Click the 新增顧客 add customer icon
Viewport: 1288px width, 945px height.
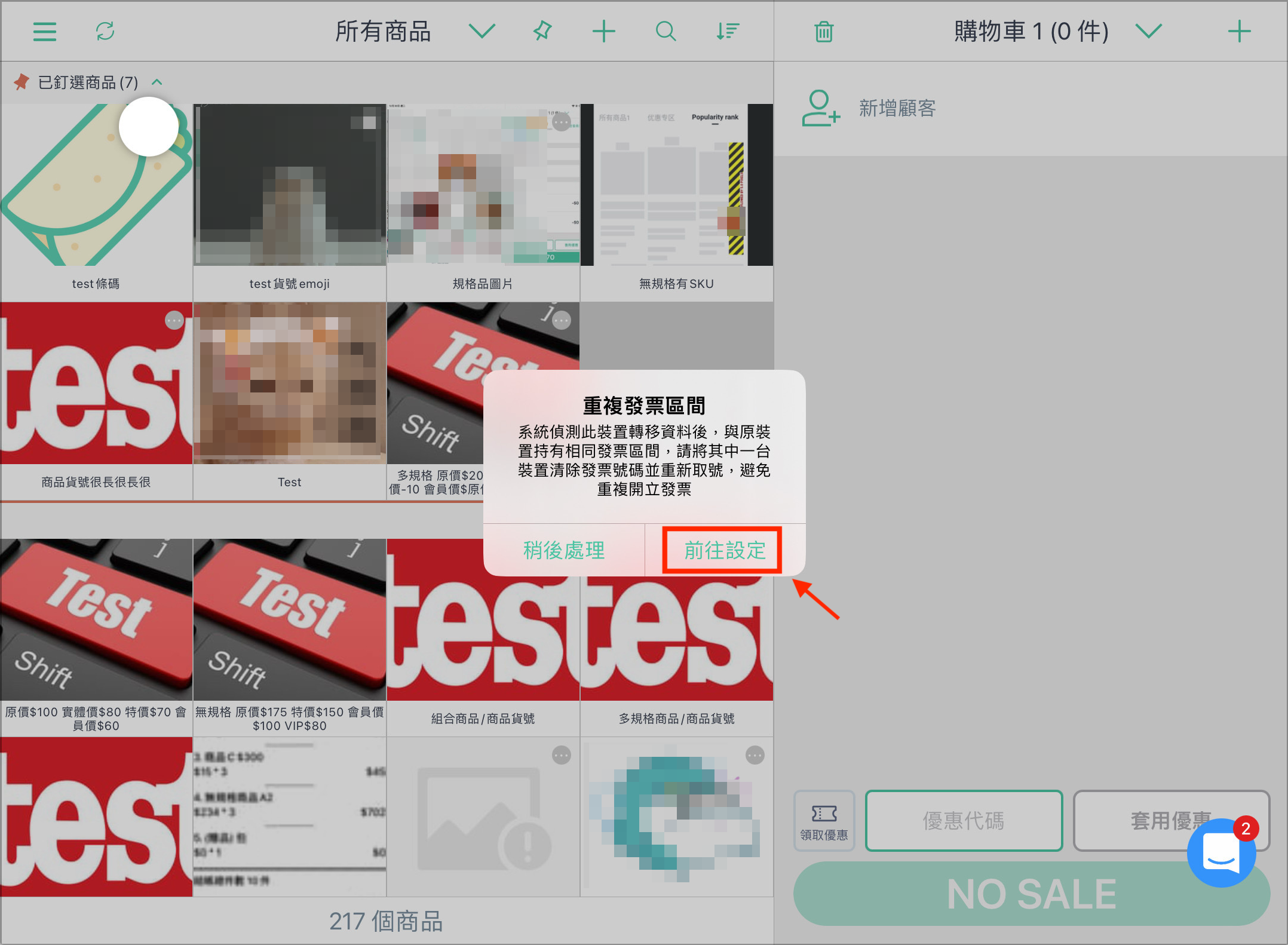tap(821, 108)
